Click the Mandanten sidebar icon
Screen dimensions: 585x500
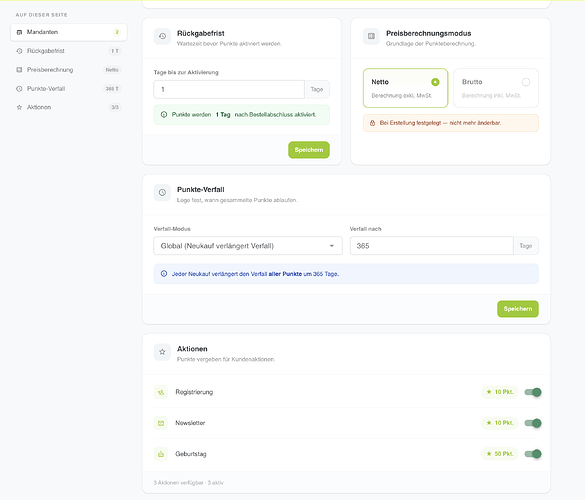click(19, 32)
